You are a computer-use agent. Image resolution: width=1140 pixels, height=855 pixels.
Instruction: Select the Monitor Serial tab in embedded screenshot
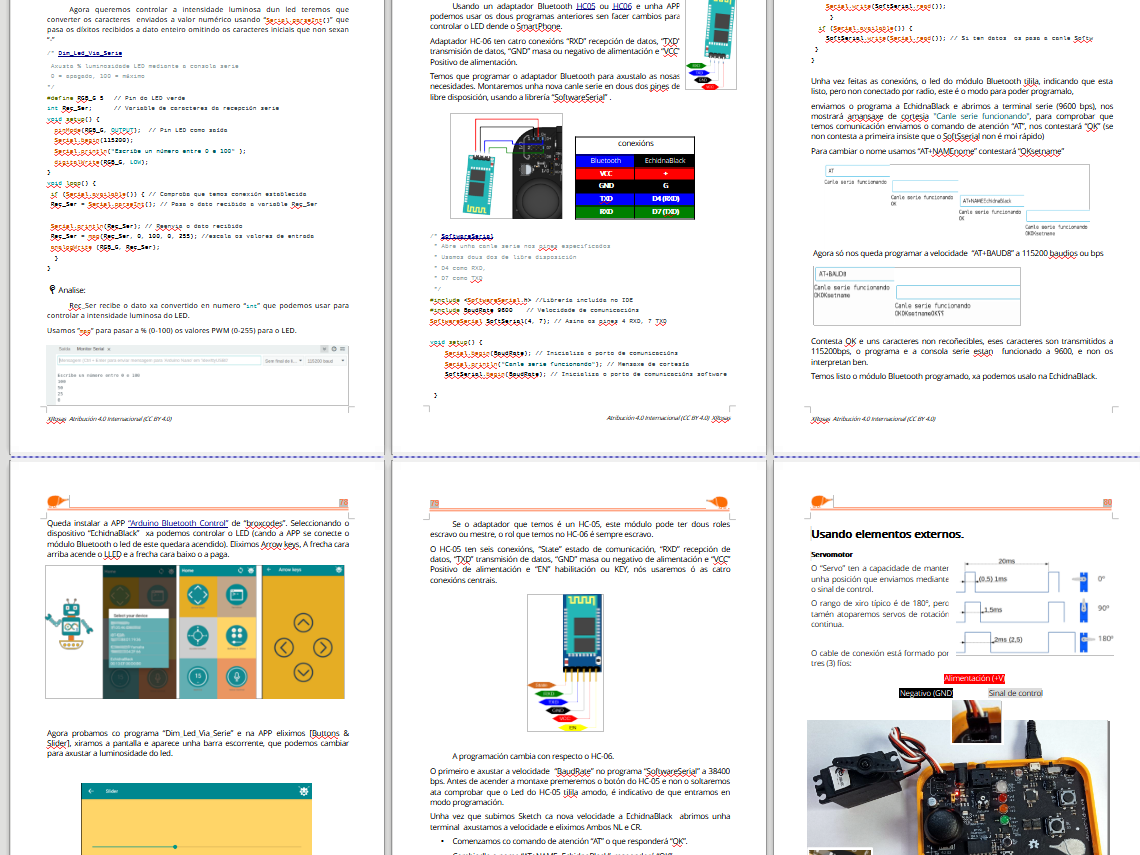coord(89,347)
